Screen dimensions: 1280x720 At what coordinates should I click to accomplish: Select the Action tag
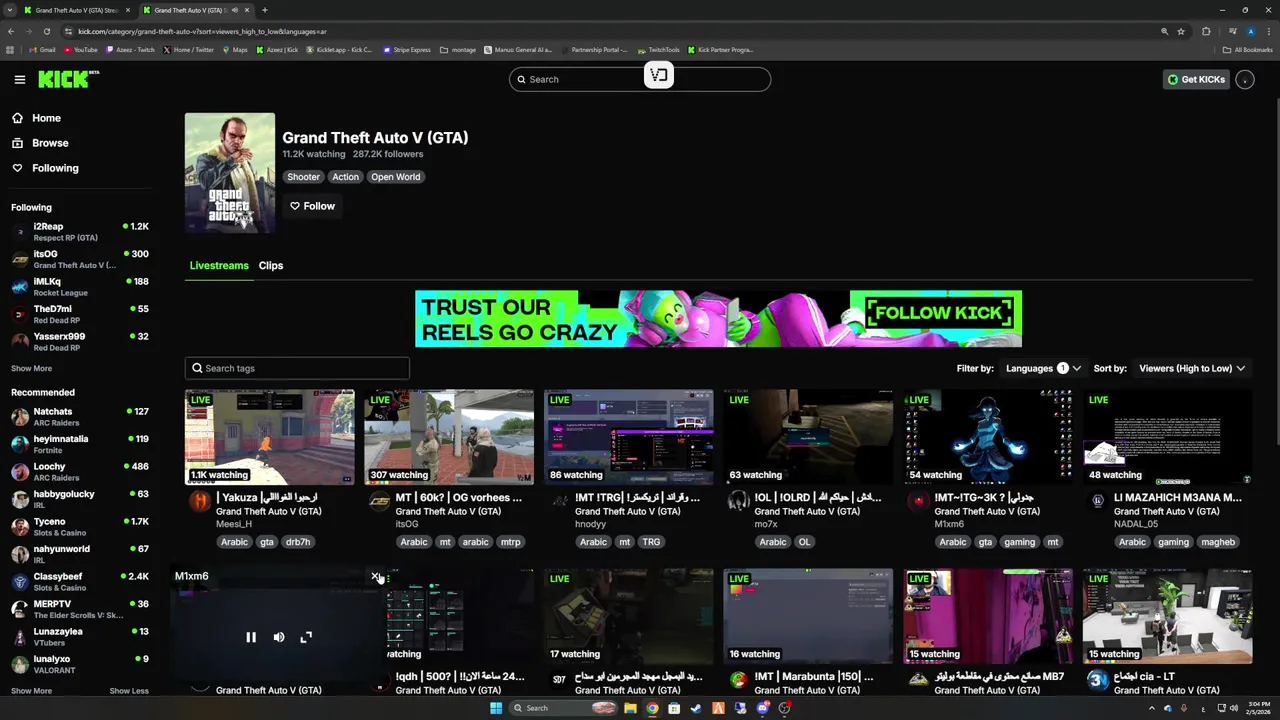[x=345, y=177]
